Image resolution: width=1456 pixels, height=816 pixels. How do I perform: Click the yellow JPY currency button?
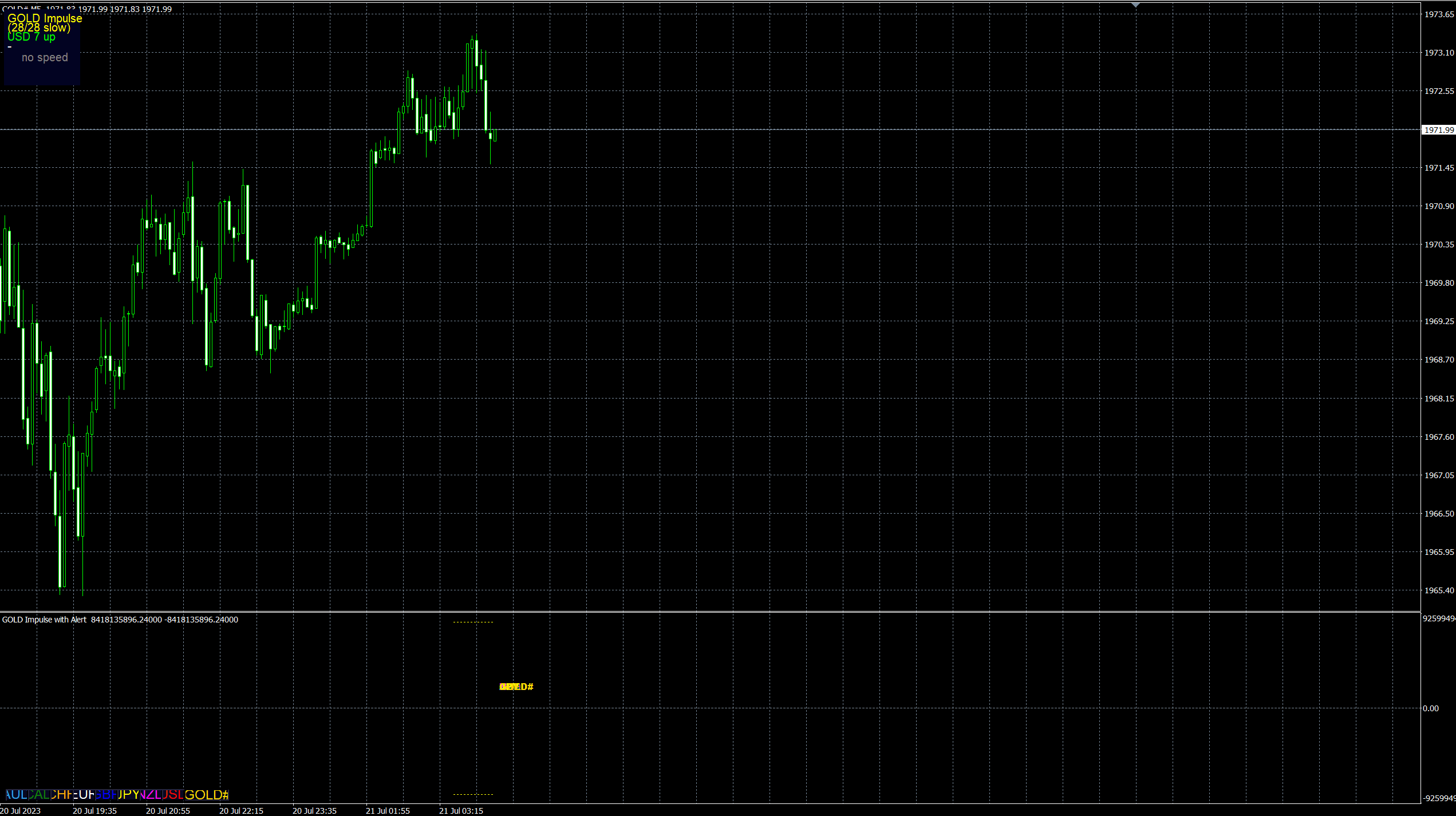(x=128, y=795)
